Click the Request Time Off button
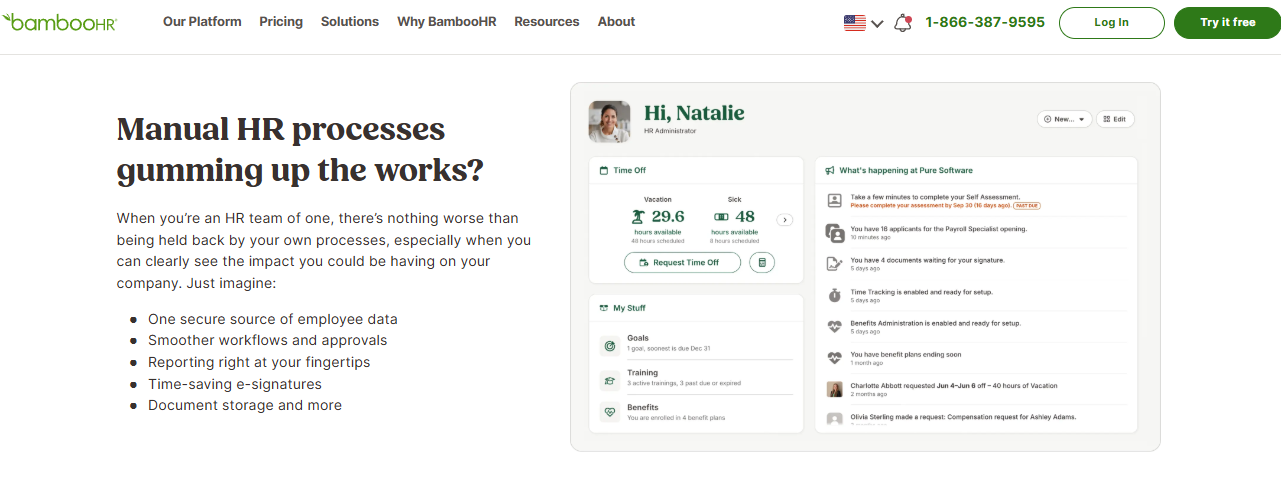 683,263
